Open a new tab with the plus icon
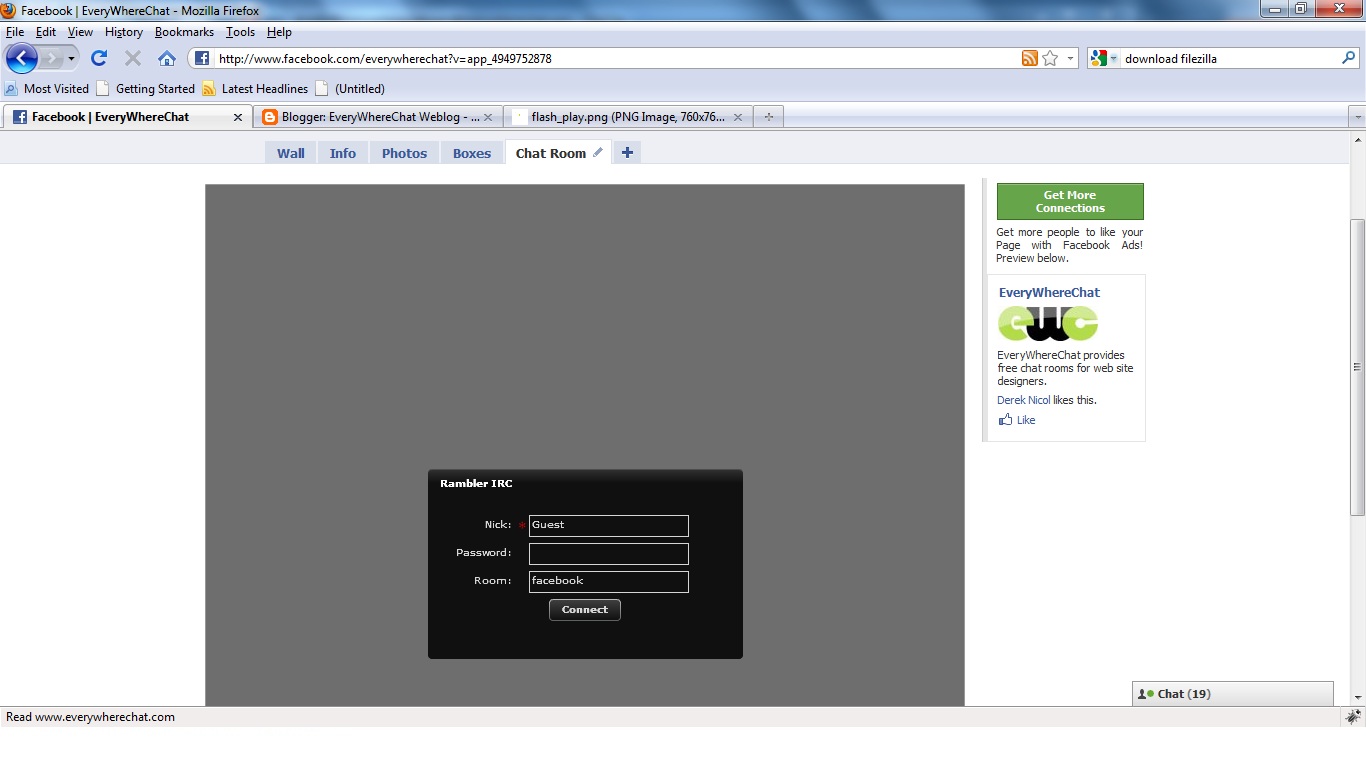This screenshot has height=760, width=1366. (768, 116)
